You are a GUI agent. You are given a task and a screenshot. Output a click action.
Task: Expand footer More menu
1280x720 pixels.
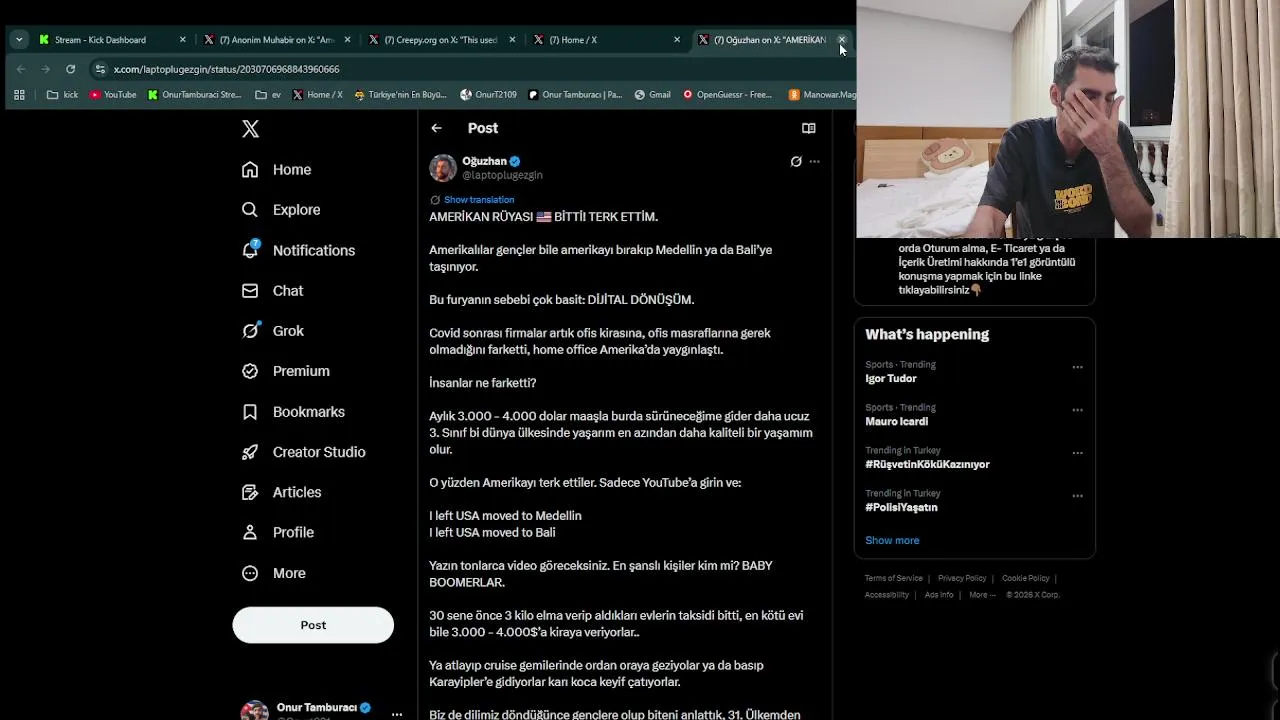[x=981, y=595]
